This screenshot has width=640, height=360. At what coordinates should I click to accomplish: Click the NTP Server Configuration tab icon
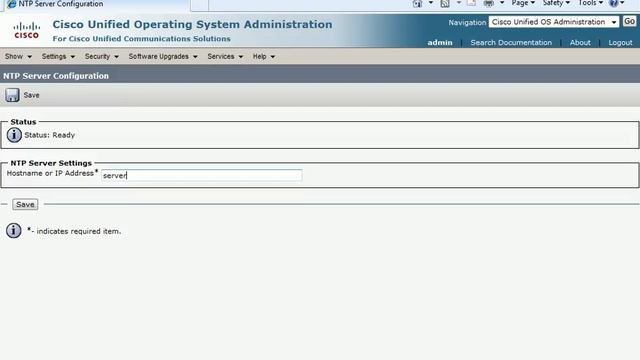point(12,4)
